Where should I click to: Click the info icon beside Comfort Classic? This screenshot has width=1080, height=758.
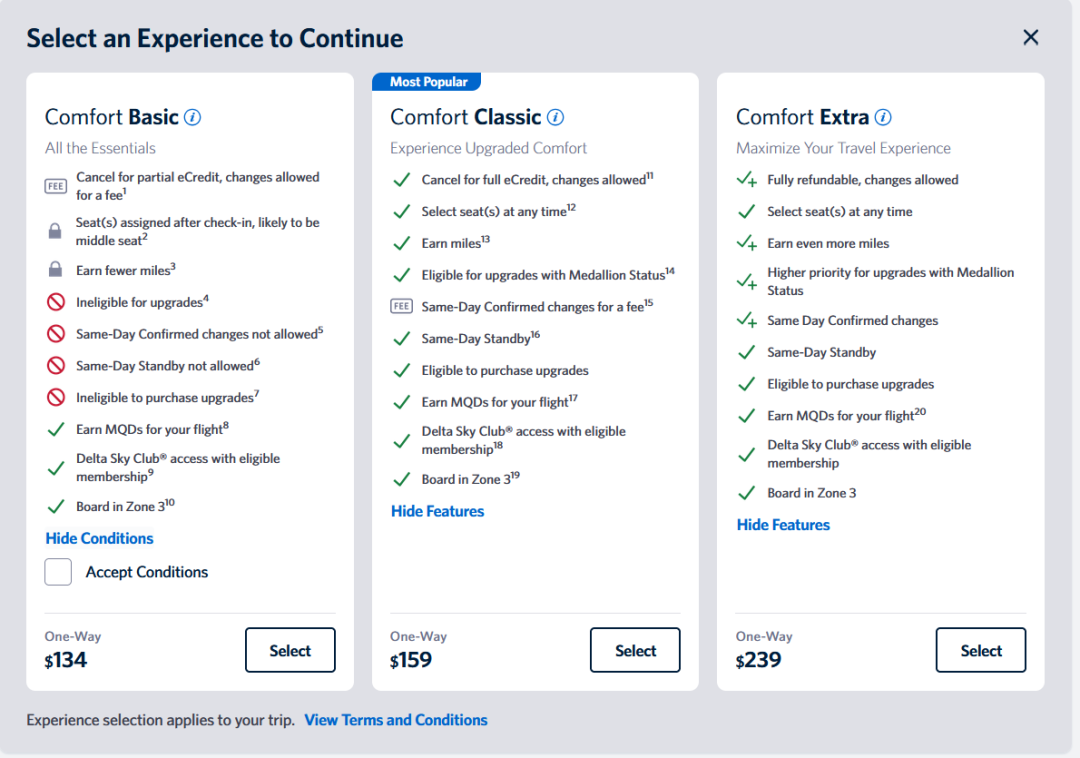click(x=555, y=117)
